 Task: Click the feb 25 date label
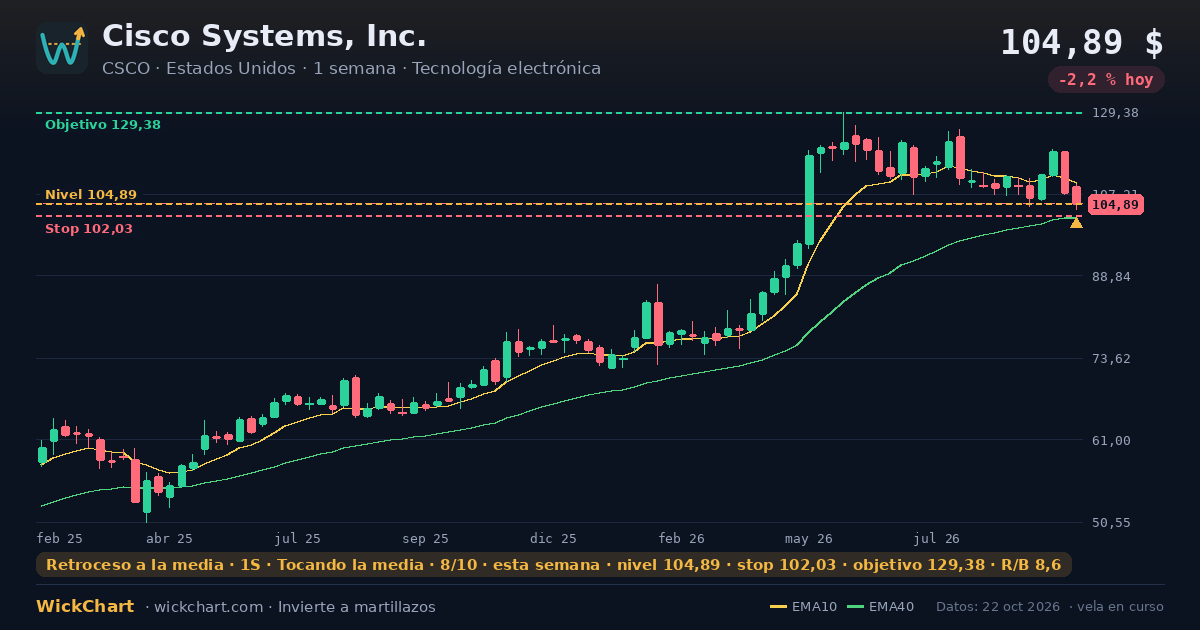pos(60,538)
